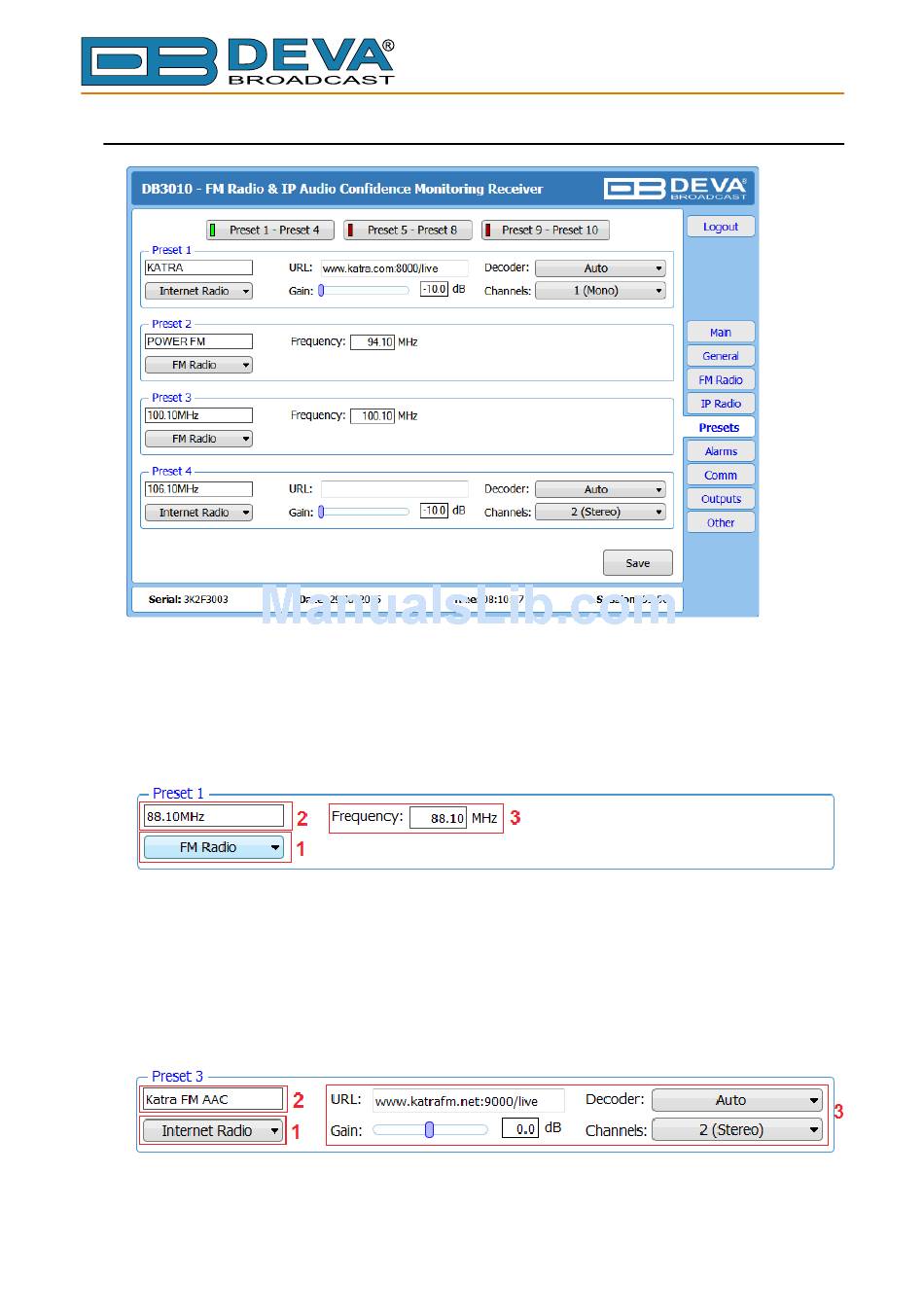
Task: Edit the www.katra.com URL field
Action: click(x=394, y=268)
